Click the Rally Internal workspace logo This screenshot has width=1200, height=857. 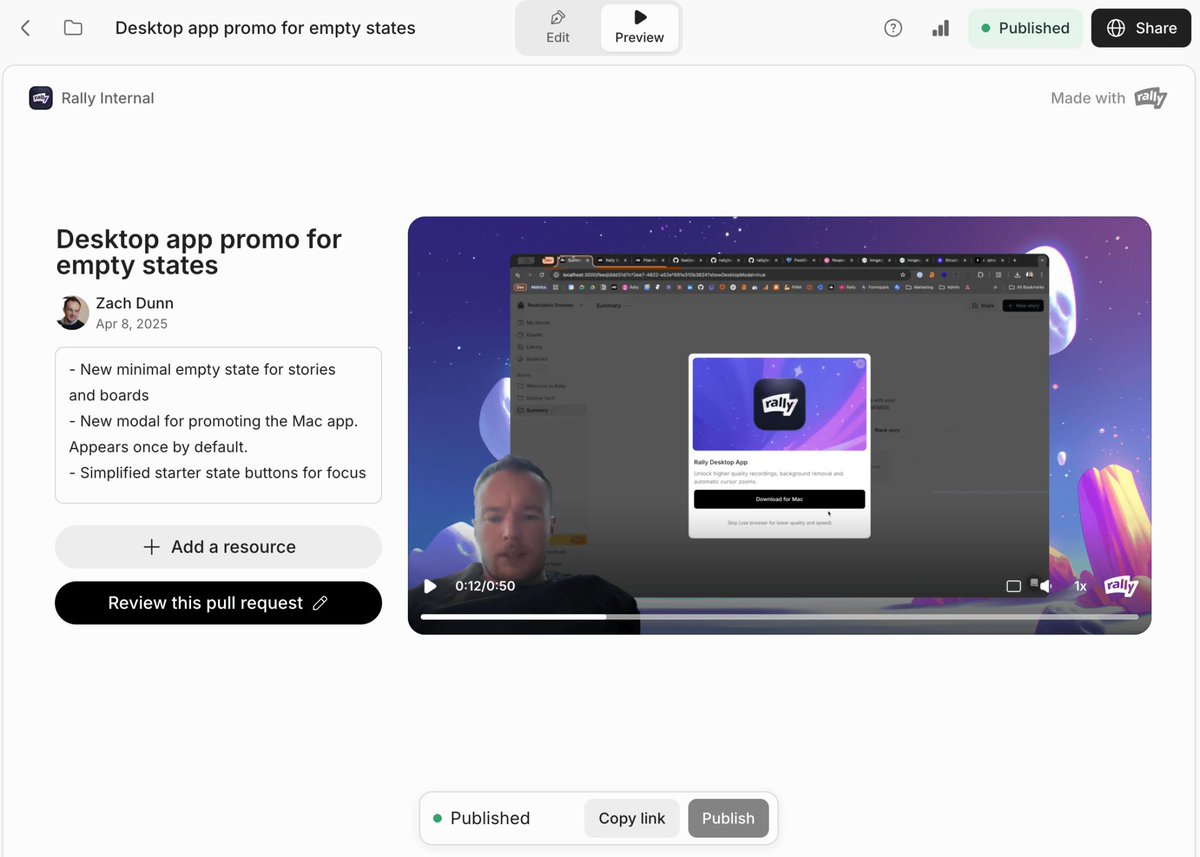click(41, 98)
